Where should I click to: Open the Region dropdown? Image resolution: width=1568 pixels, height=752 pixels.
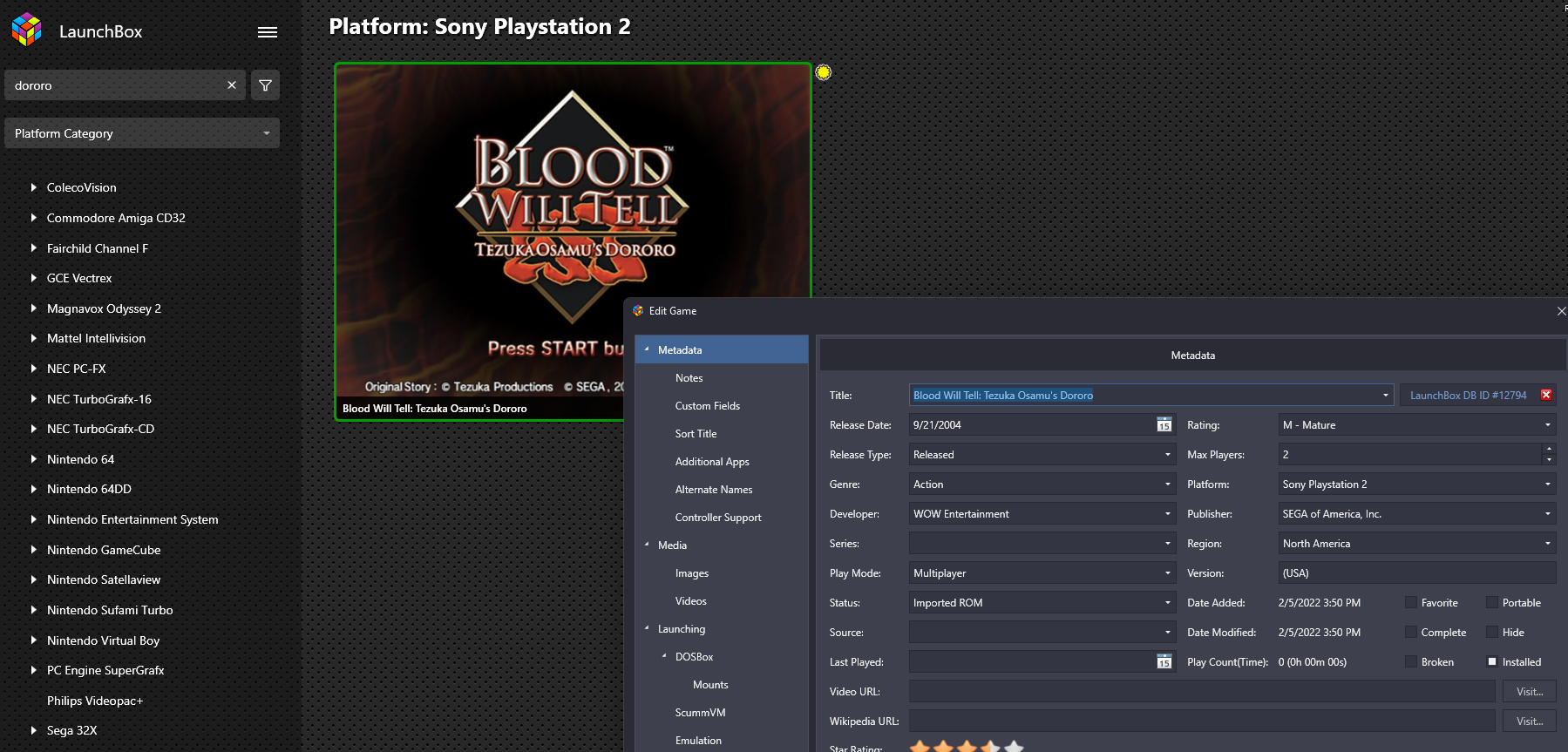[x=1548, y=544]
